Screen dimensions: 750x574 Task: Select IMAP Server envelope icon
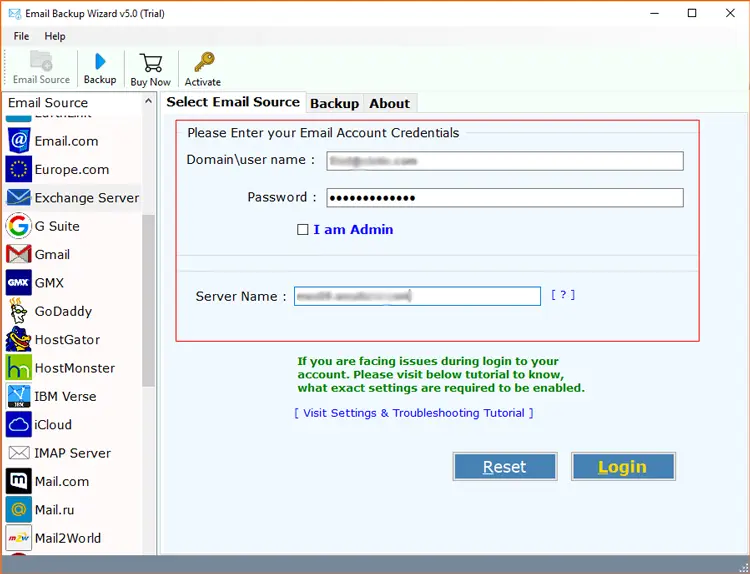[19, 453]
